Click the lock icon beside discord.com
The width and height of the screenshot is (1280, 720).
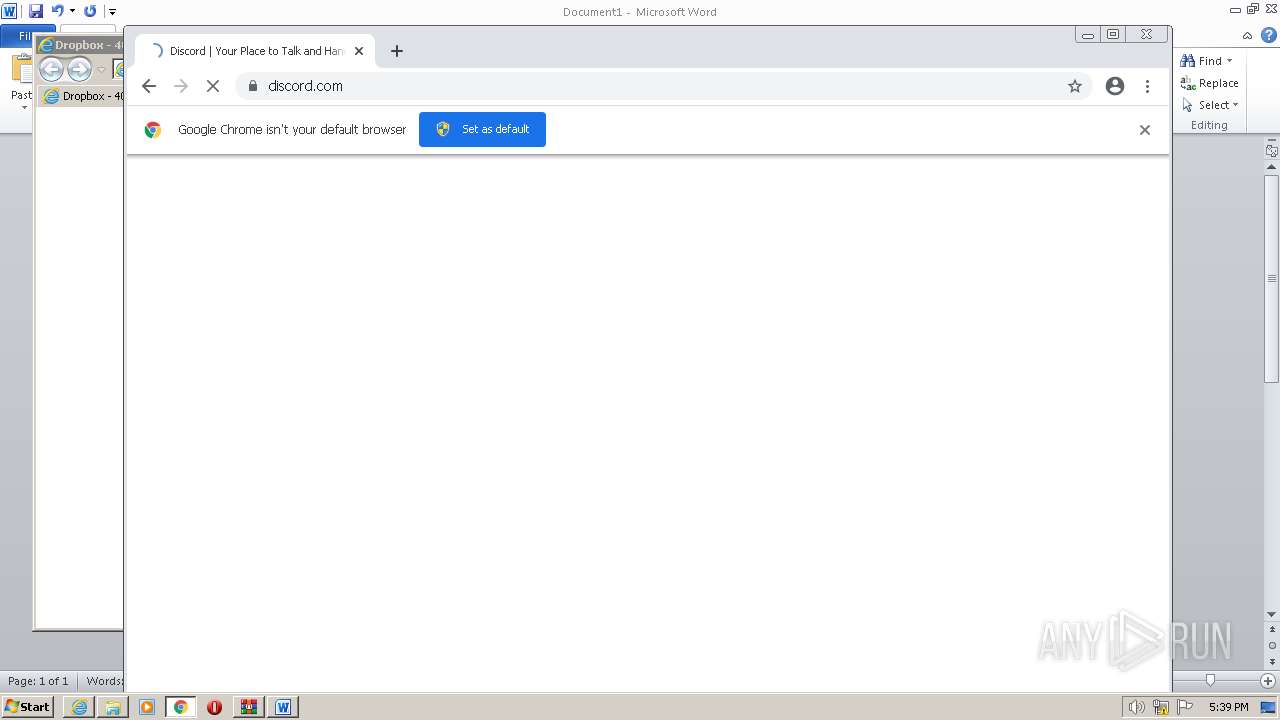pyautogui.click(x=253, y=86)
